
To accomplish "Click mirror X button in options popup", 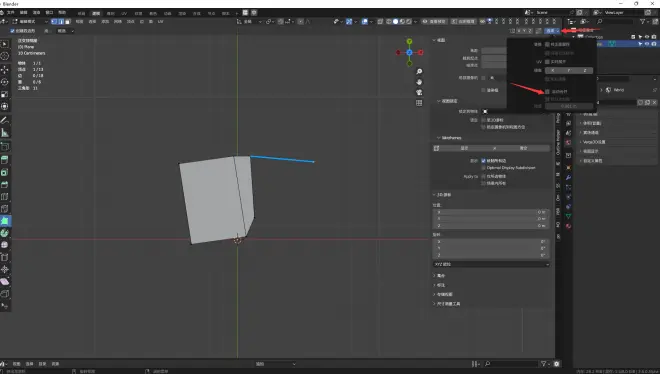I will point(553,71).
